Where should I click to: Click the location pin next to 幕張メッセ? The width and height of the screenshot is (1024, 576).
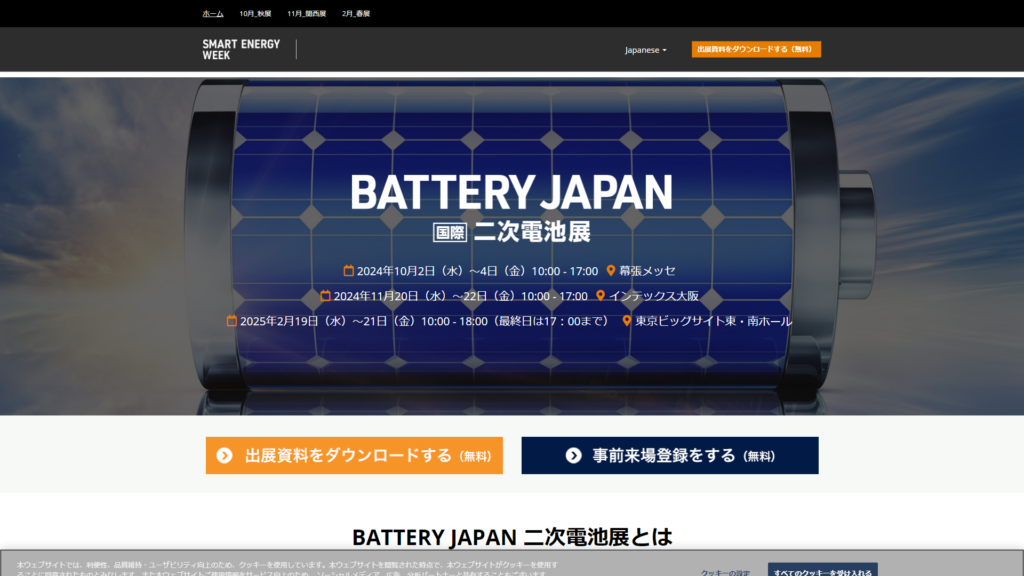pyautogui.click(x=611, y=270)
